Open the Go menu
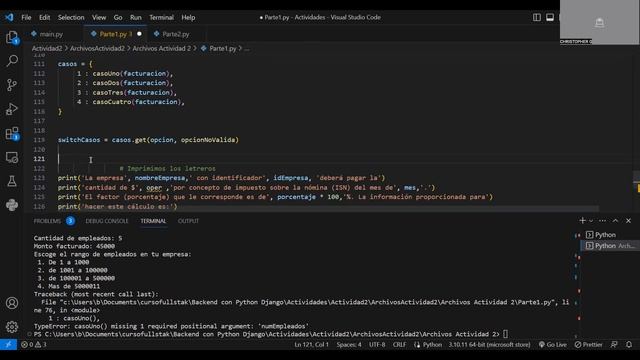Viewport: 640px width, 360px height. 118,17
